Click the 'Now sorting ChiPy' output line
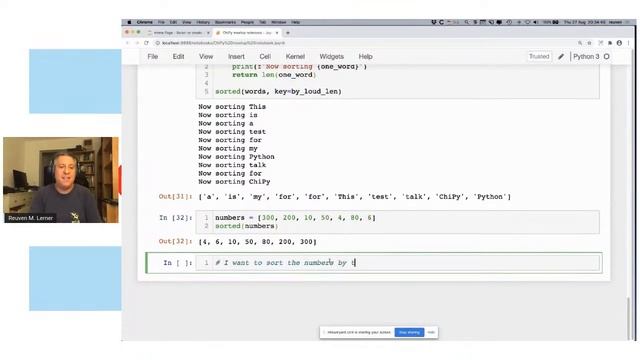The height and width of the screenshot is (360, 640). [x=234, y=182]
